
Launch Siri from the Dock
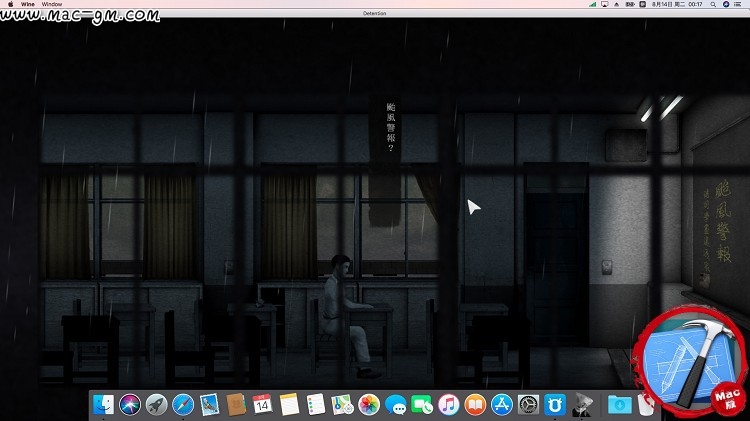point(130,405)
